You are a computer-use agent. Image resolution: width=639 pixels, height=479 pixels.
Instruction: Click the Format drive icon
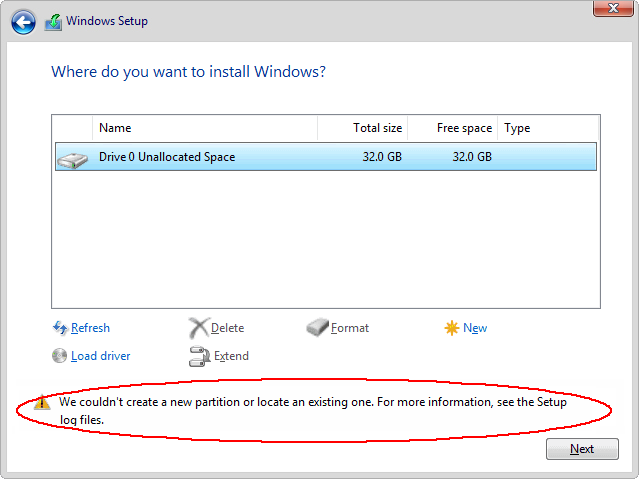[317, 327]
